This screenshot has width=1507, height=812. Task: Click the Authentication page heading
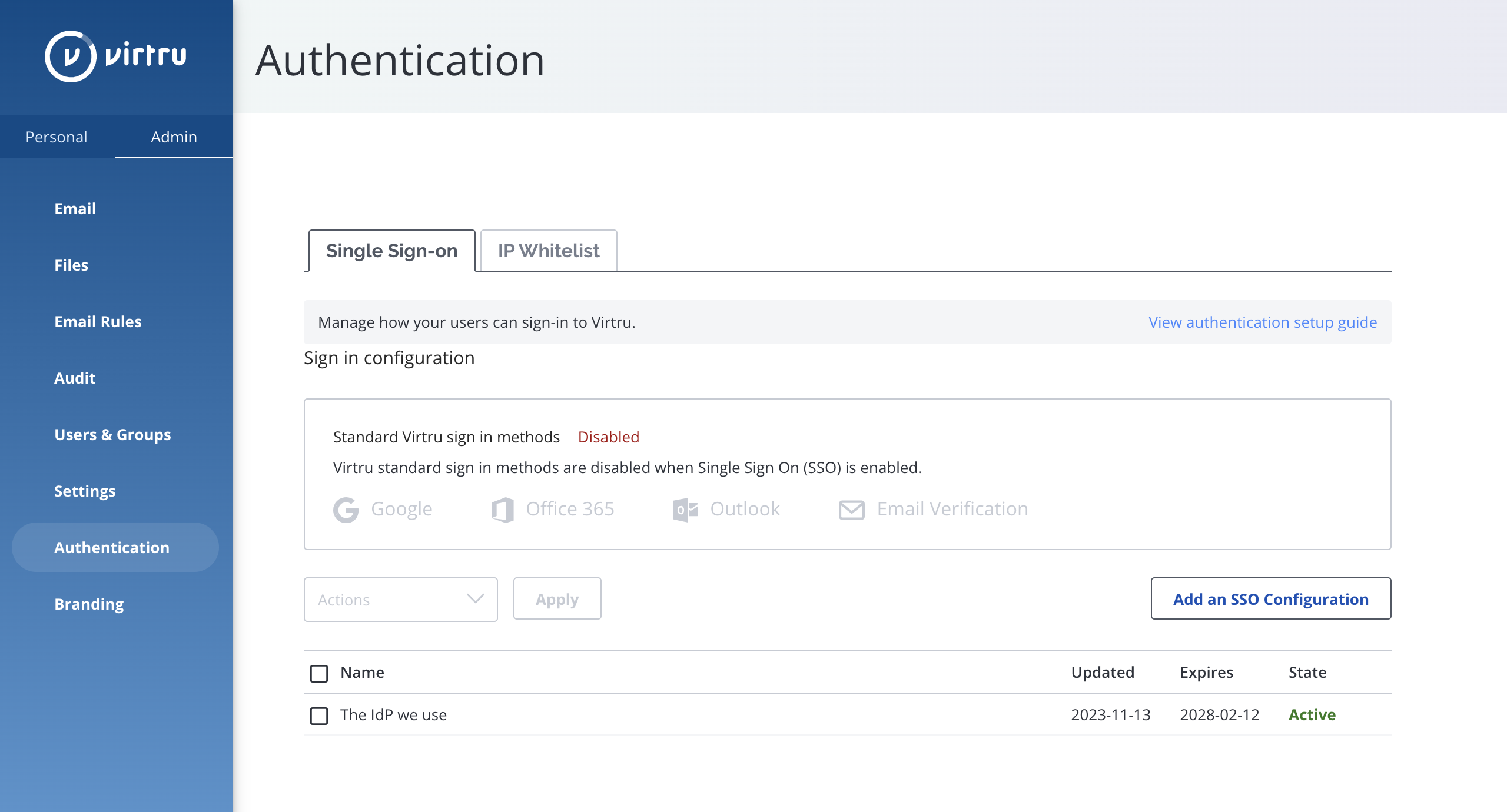(x=400, y=60)
